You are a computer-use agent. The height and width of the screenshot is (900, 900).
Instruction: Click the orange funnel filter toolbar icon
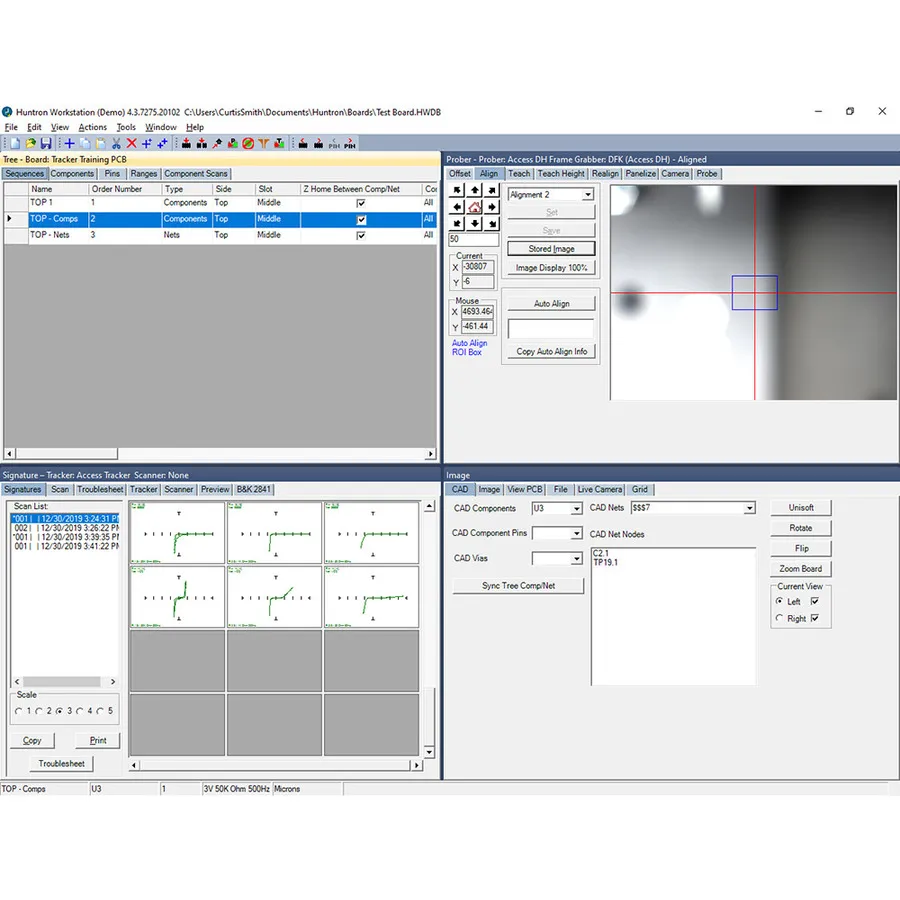[x=263, y=143]
